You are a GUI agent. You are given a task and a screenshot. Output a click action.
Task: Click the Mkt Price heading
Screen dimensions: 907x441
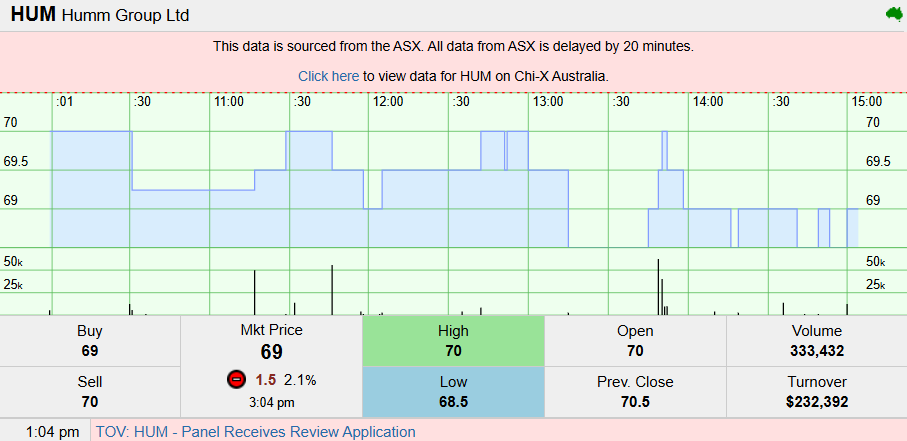271,330
